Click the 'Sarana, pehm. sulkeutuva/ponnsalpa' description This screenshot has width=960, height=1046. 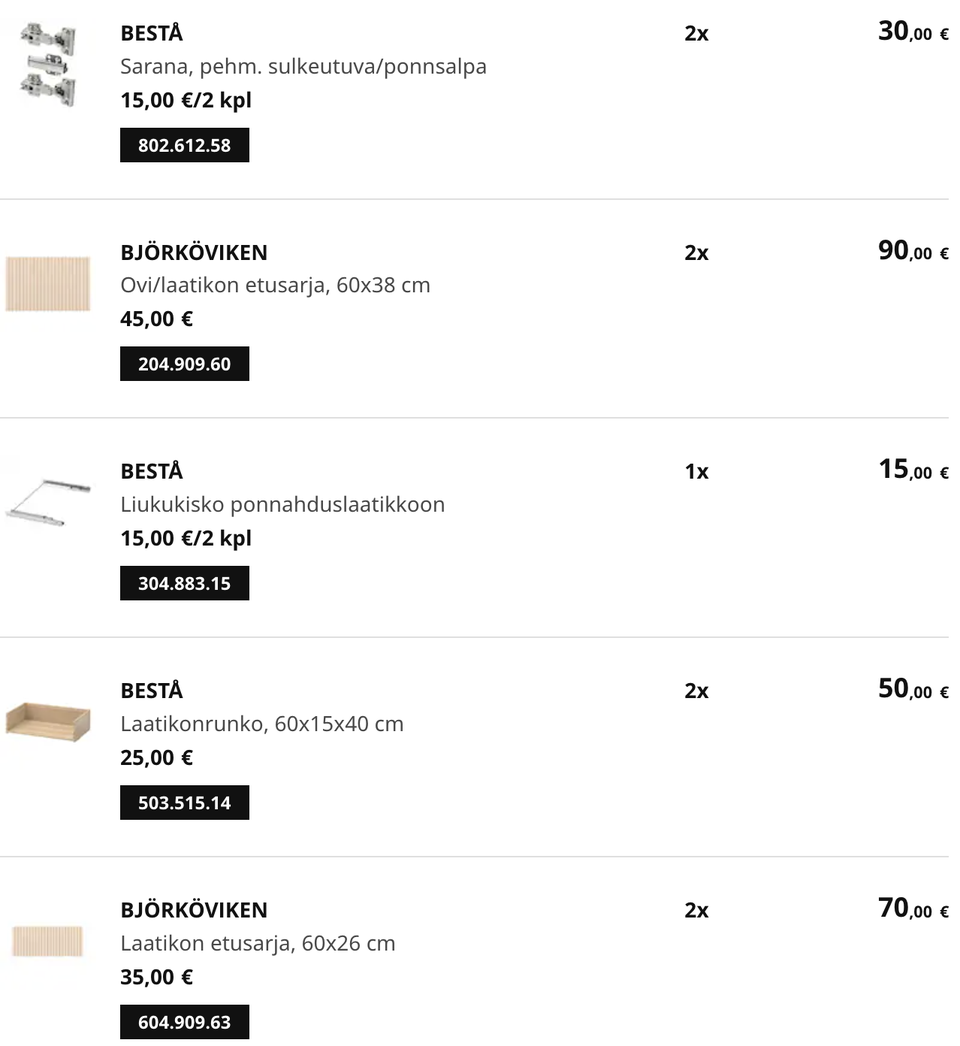303,67
